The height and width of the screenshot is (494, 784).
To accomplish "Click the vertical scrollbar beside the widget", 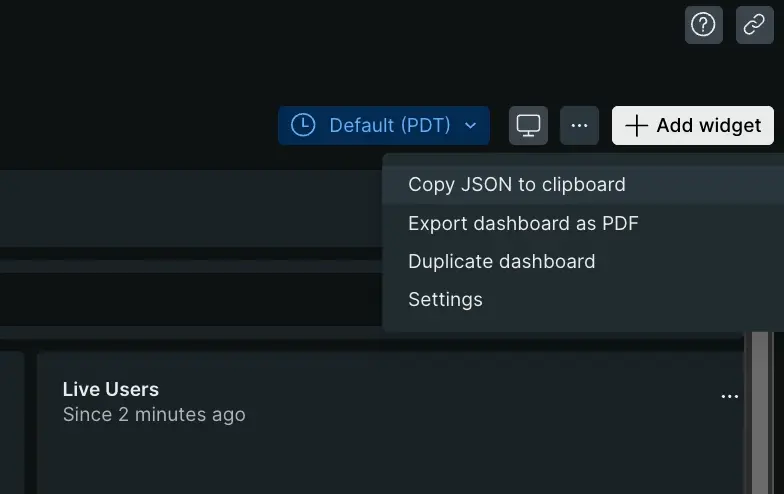I will [x=760, y=420].
